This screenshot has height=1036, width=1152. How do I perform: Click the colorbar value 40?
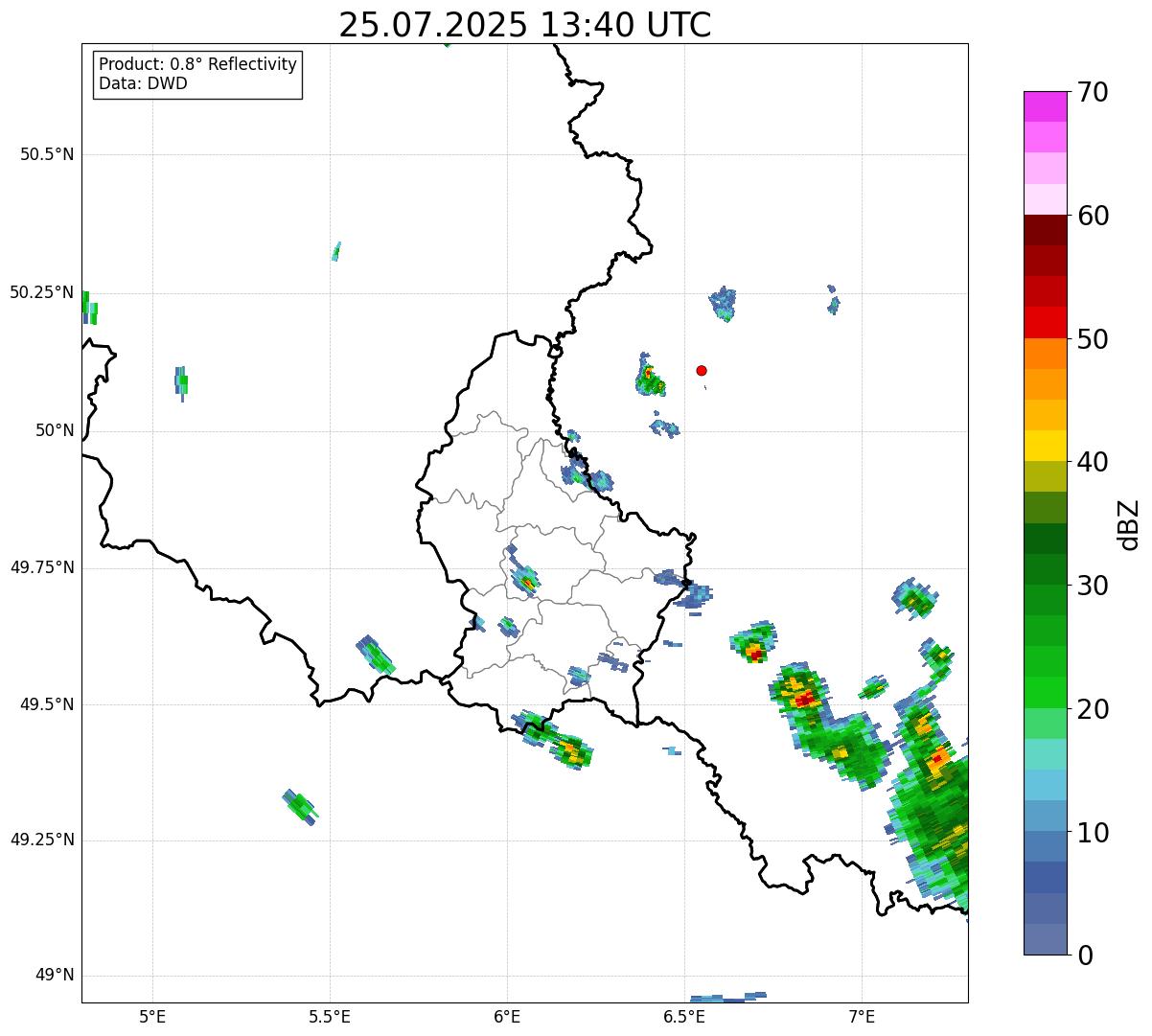coord(1094,462)
